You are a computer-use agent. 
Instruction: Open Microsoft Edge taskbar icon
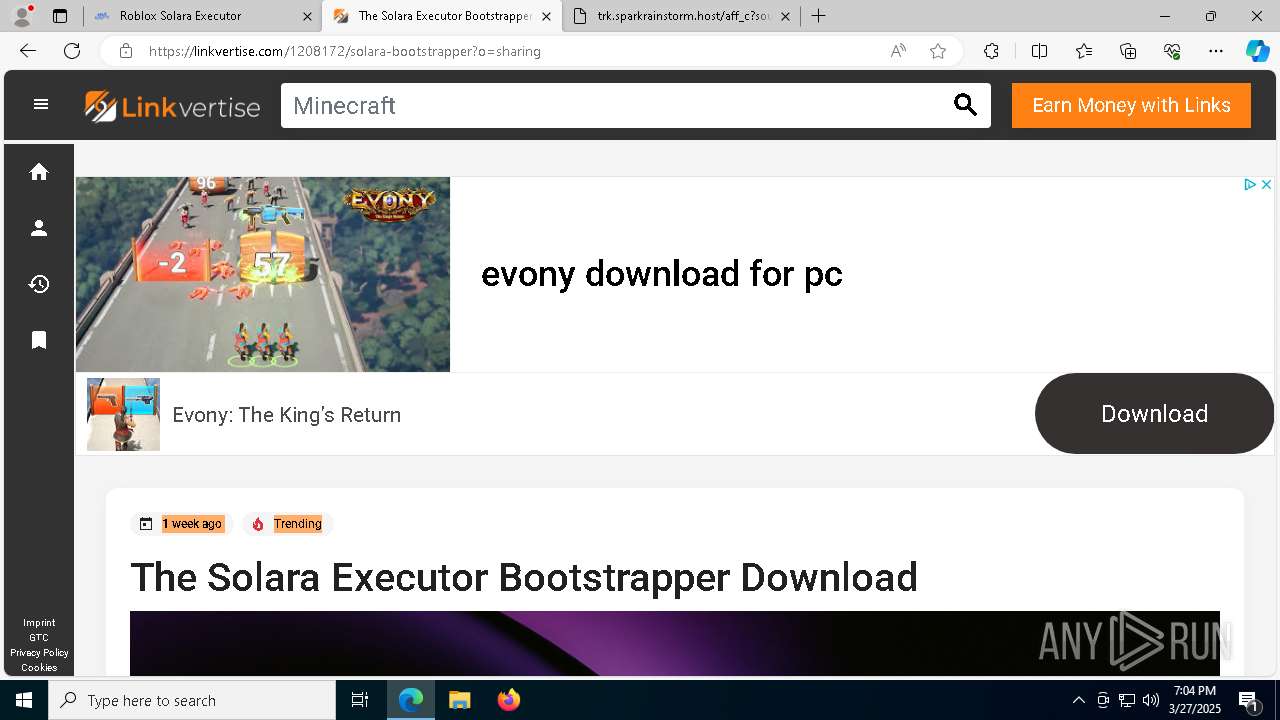[411, 700]
